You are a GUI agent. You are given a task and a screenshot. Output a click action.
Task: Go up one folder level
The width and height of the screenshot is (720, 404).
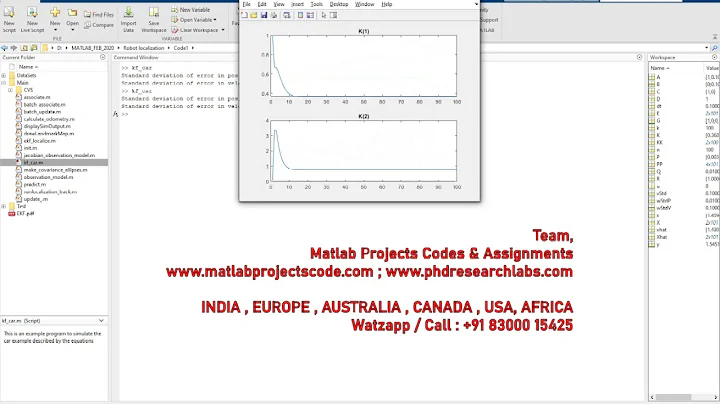[x=24, y=48]
